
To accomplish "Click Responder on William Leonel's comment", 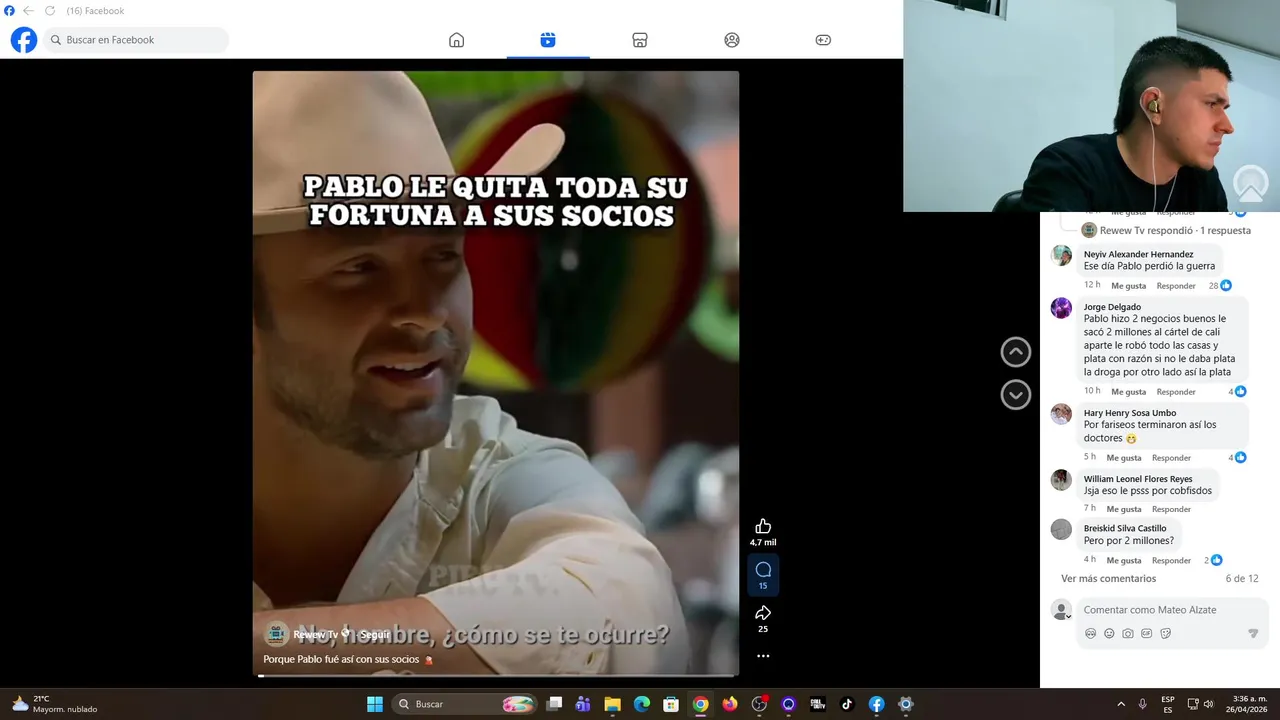I will pos(1171,509).
